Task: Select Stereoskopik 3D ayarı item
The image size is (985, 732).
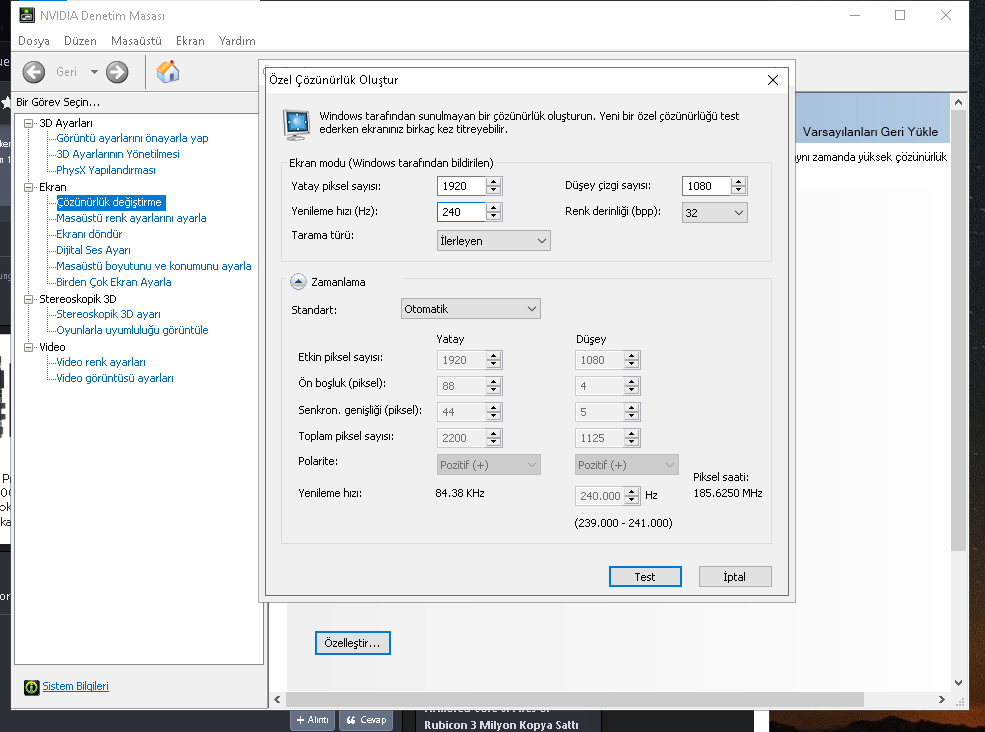Action: coord(108,314)
